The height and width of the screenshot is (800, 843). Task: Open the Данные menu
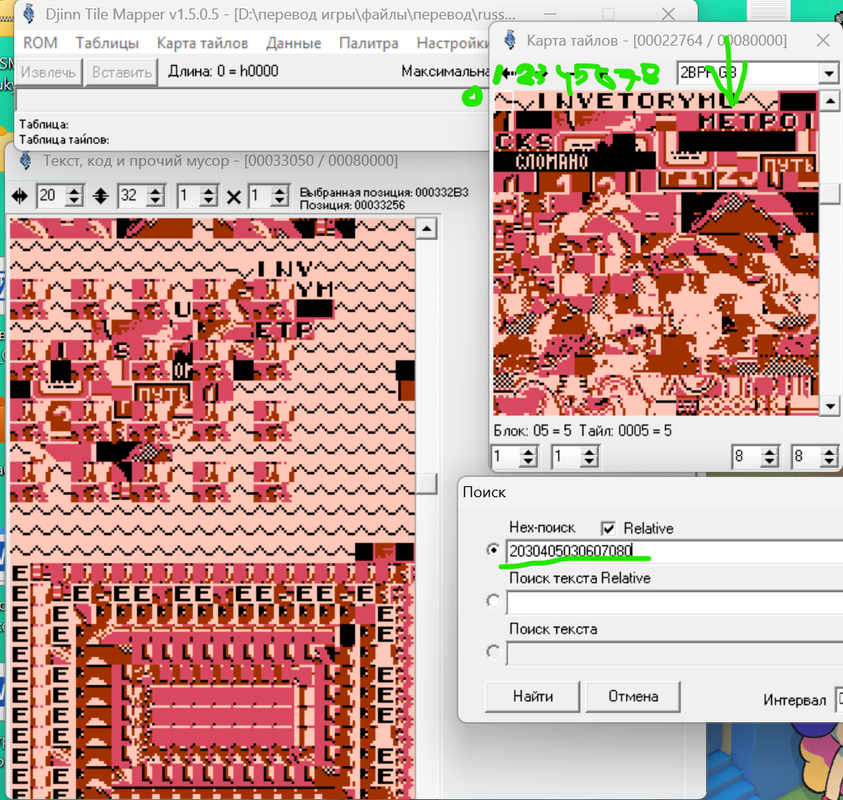coord(294,43)
